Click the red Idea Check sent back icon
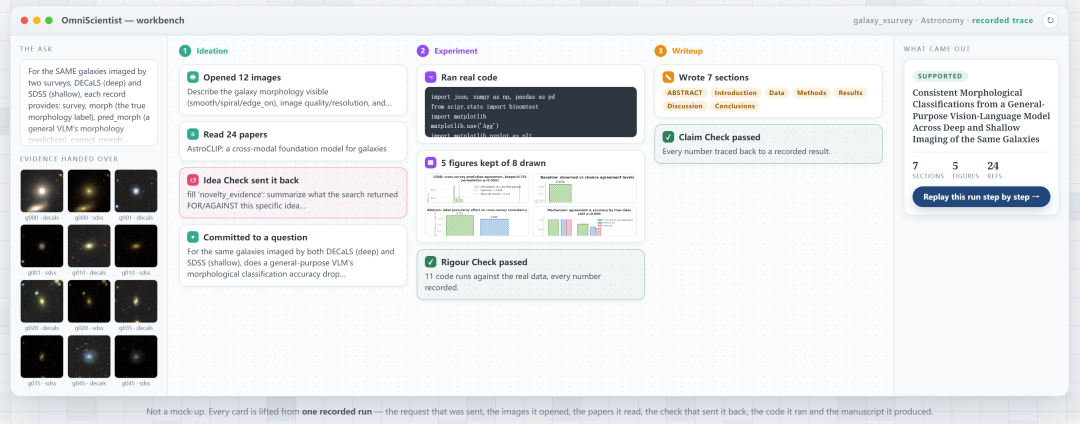This screenshot has width=1080, height=424. tap(193, 180)
